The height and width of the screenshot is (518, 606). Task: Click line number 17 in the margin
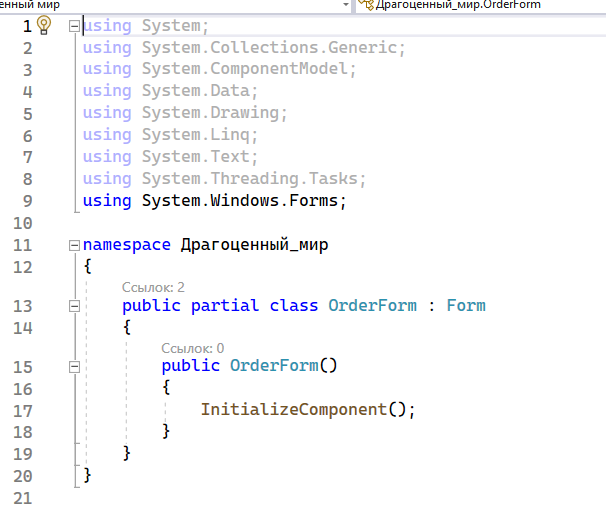click(23, 411)
